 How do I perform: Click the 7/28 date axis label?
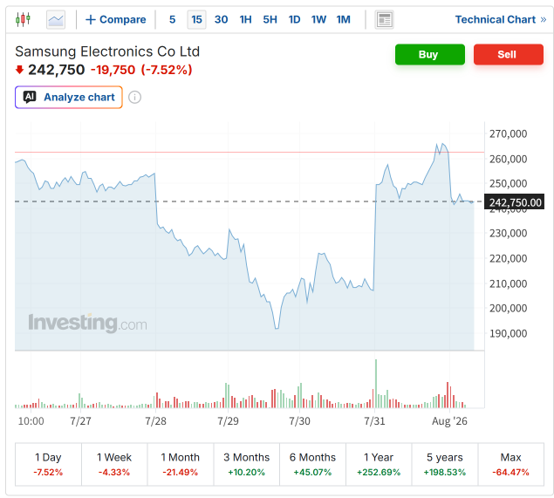click(x=156, y=421)
